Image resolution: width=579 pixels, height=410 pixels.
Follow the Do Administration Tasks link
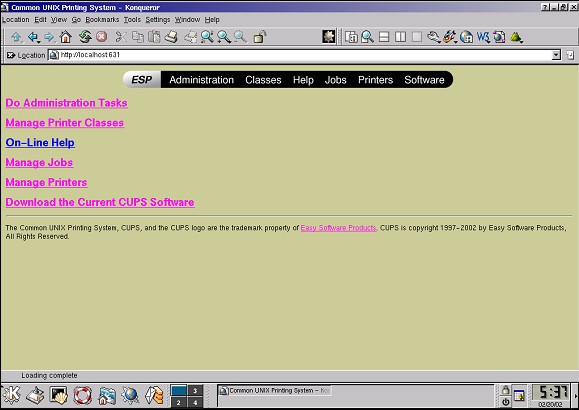66,103
